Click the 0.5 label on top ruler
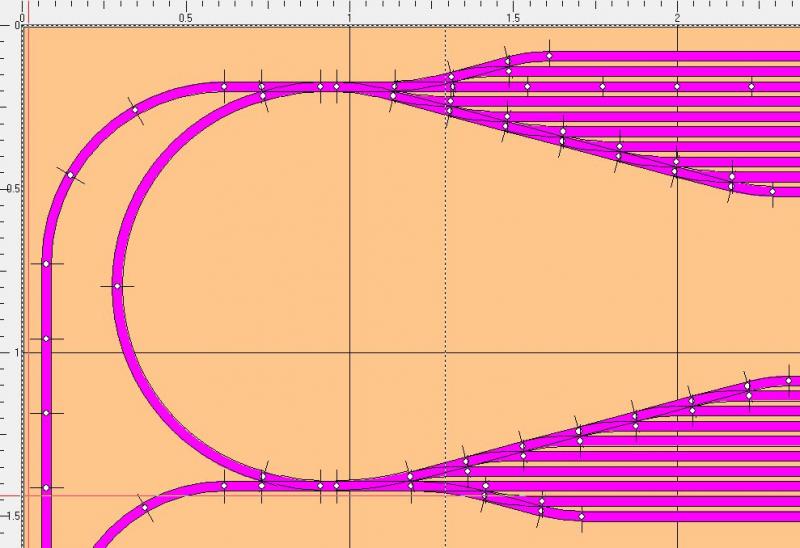The height and width of the screenshot is (548, 800). pos(186,18)
